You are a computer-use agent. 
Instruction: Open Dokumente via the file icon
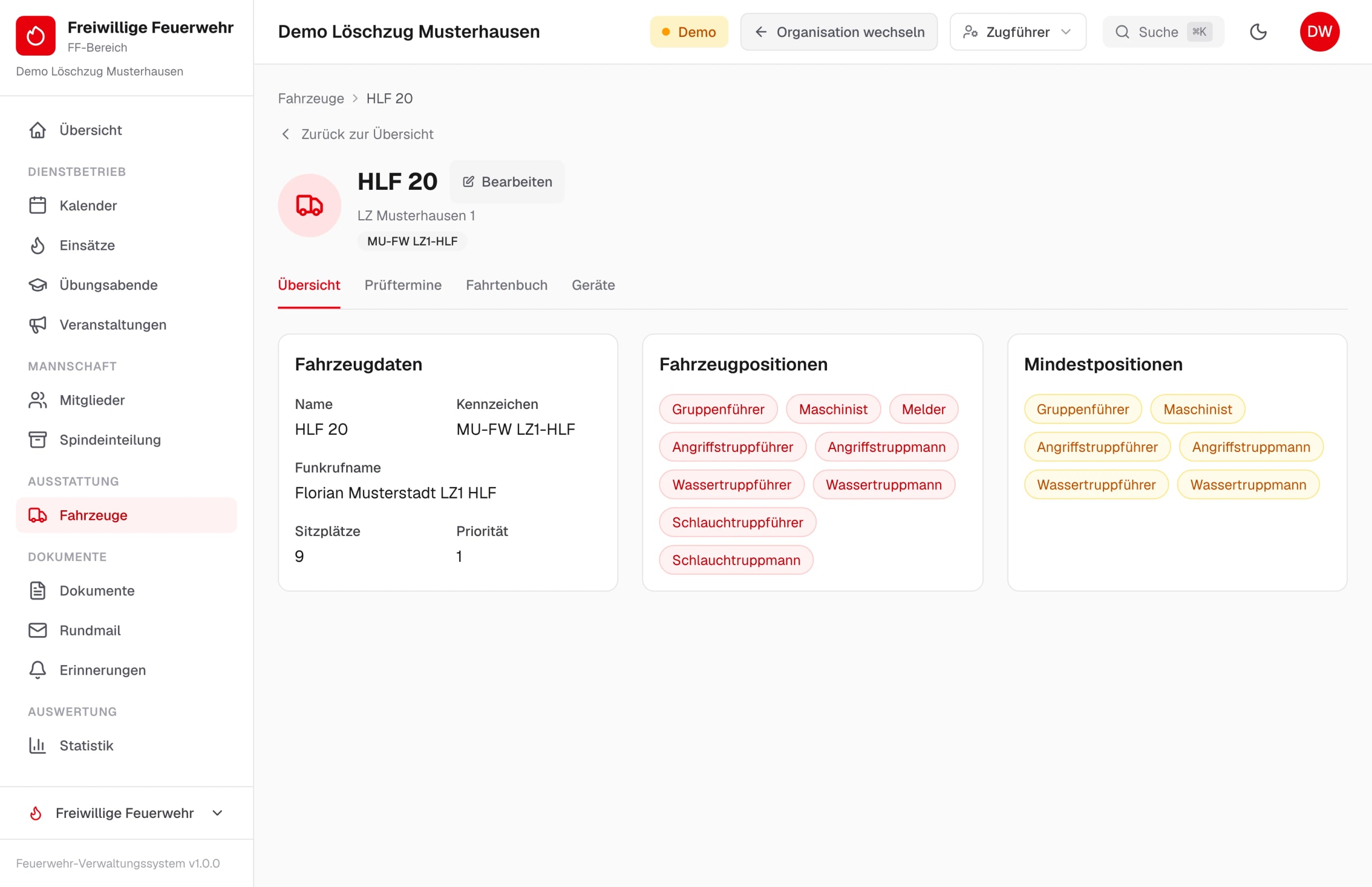click(x=38, y=591)
